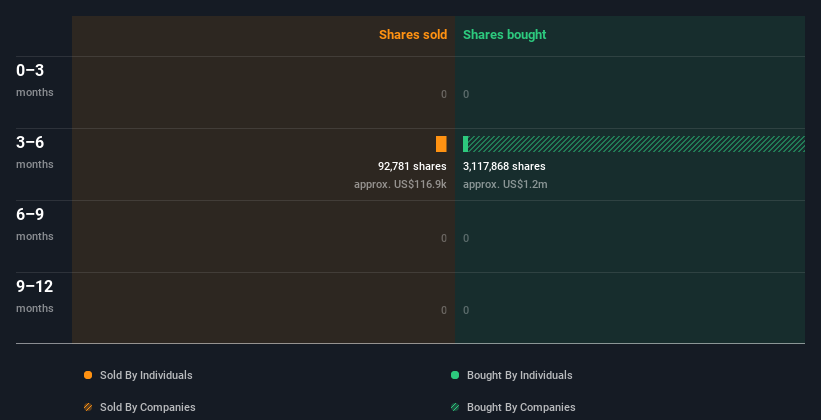Click the striped Bought By Companies legend icon

pos(455,407)
